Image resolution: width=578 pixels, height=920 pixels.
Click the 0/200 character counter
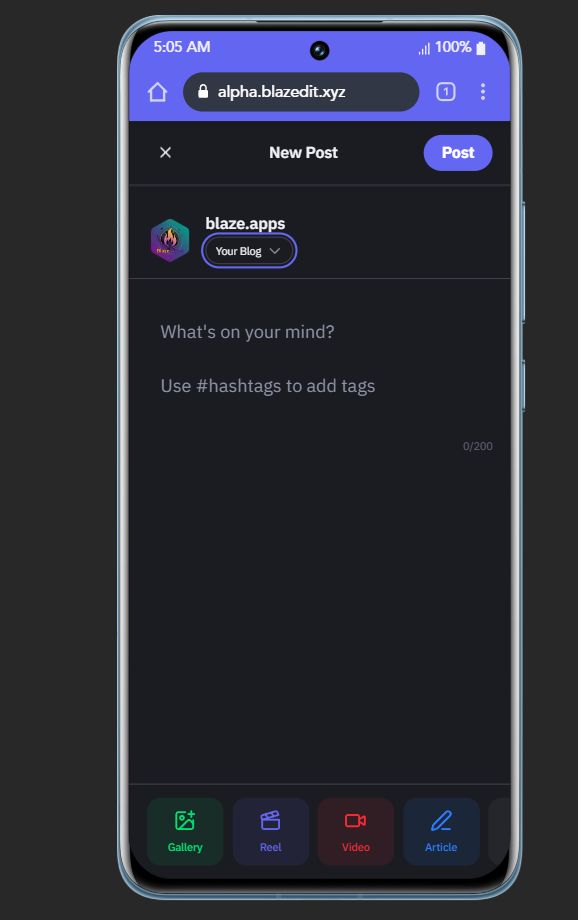click(x=478, y=447)
